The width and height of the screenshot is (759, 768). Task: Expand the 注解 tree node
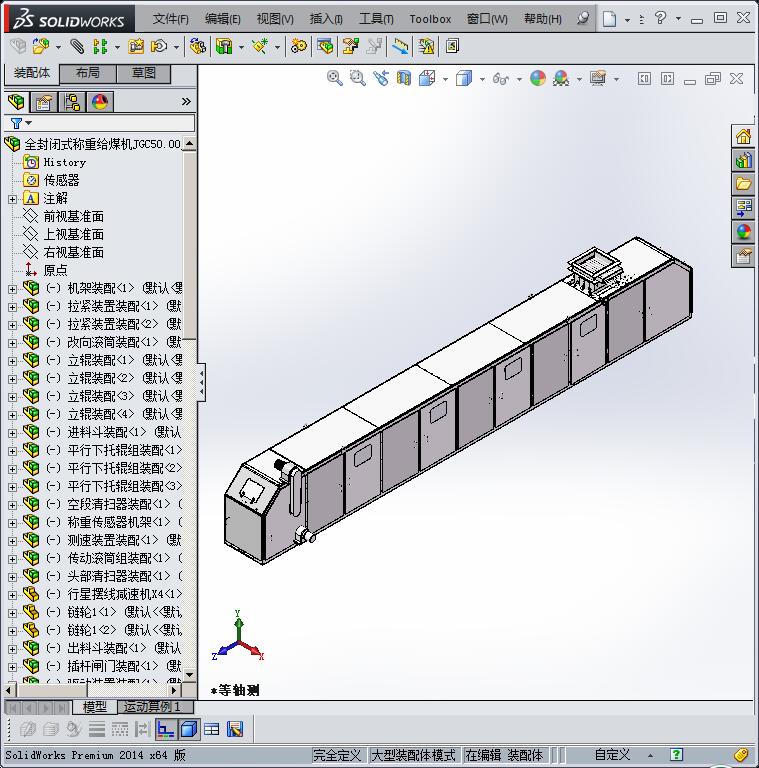12,199
